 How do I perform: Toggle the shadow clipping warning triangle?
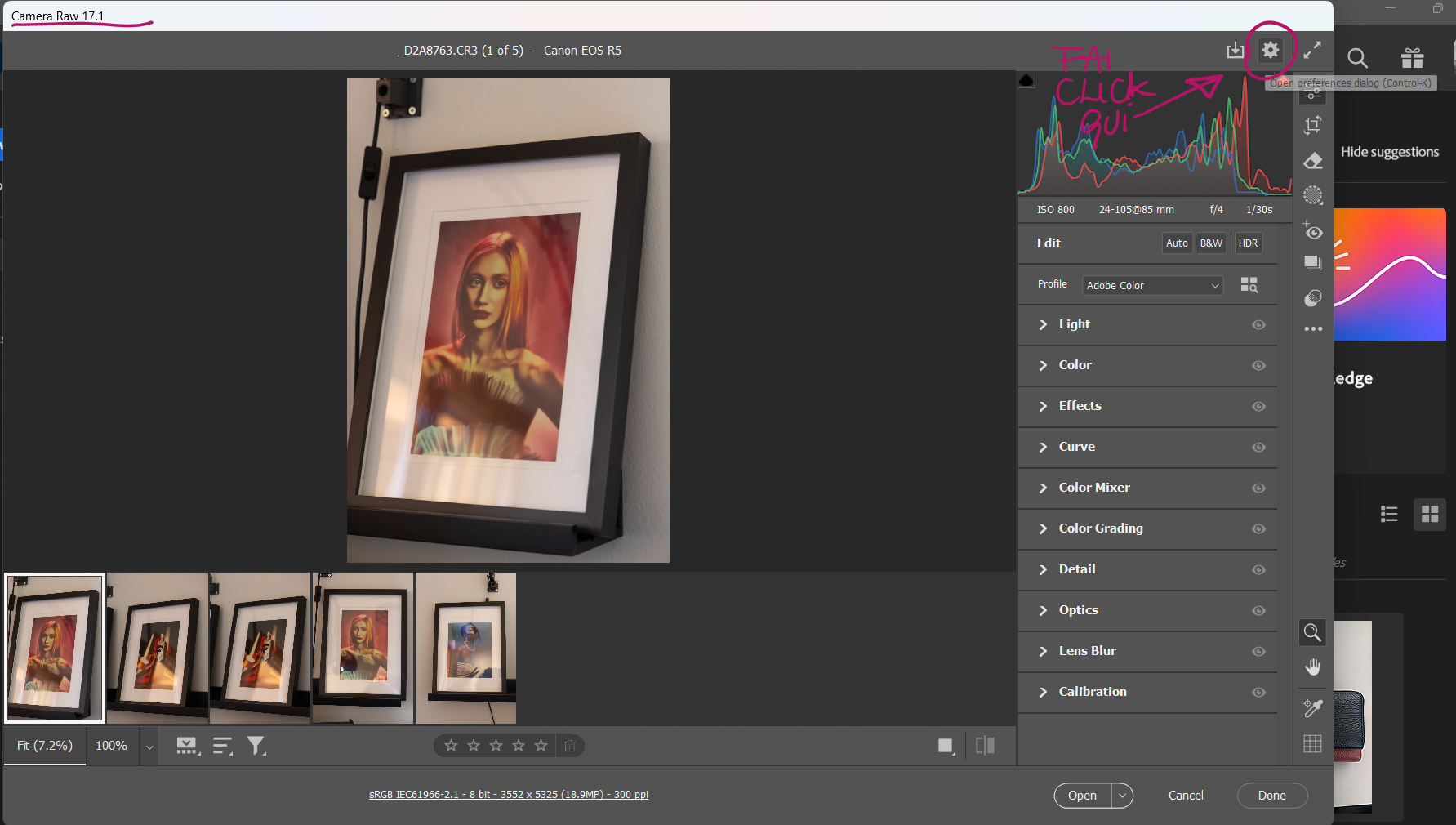point(1026,79)
